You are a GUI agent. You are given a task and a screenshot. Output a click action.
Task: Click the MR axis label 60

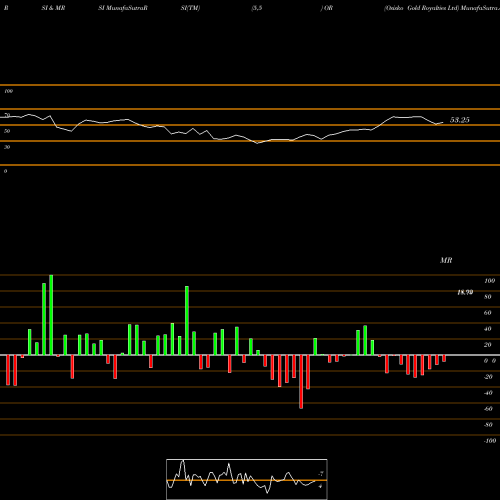(x=488, y=313)
